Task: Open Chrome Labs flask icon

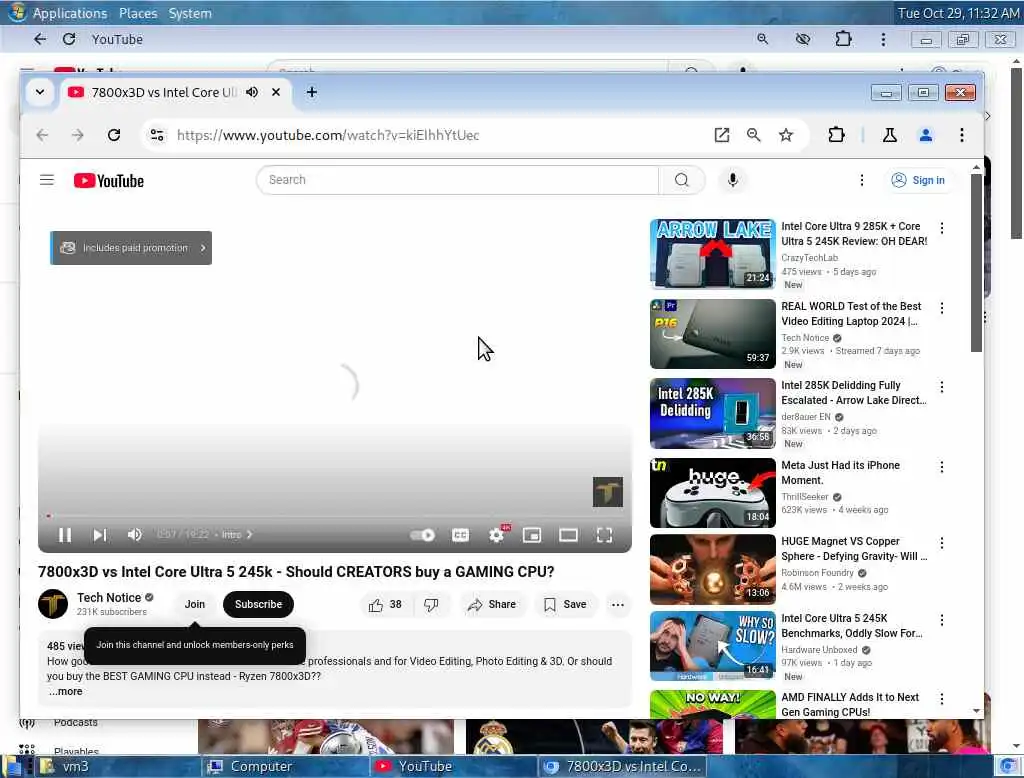Action: [889, 135]
